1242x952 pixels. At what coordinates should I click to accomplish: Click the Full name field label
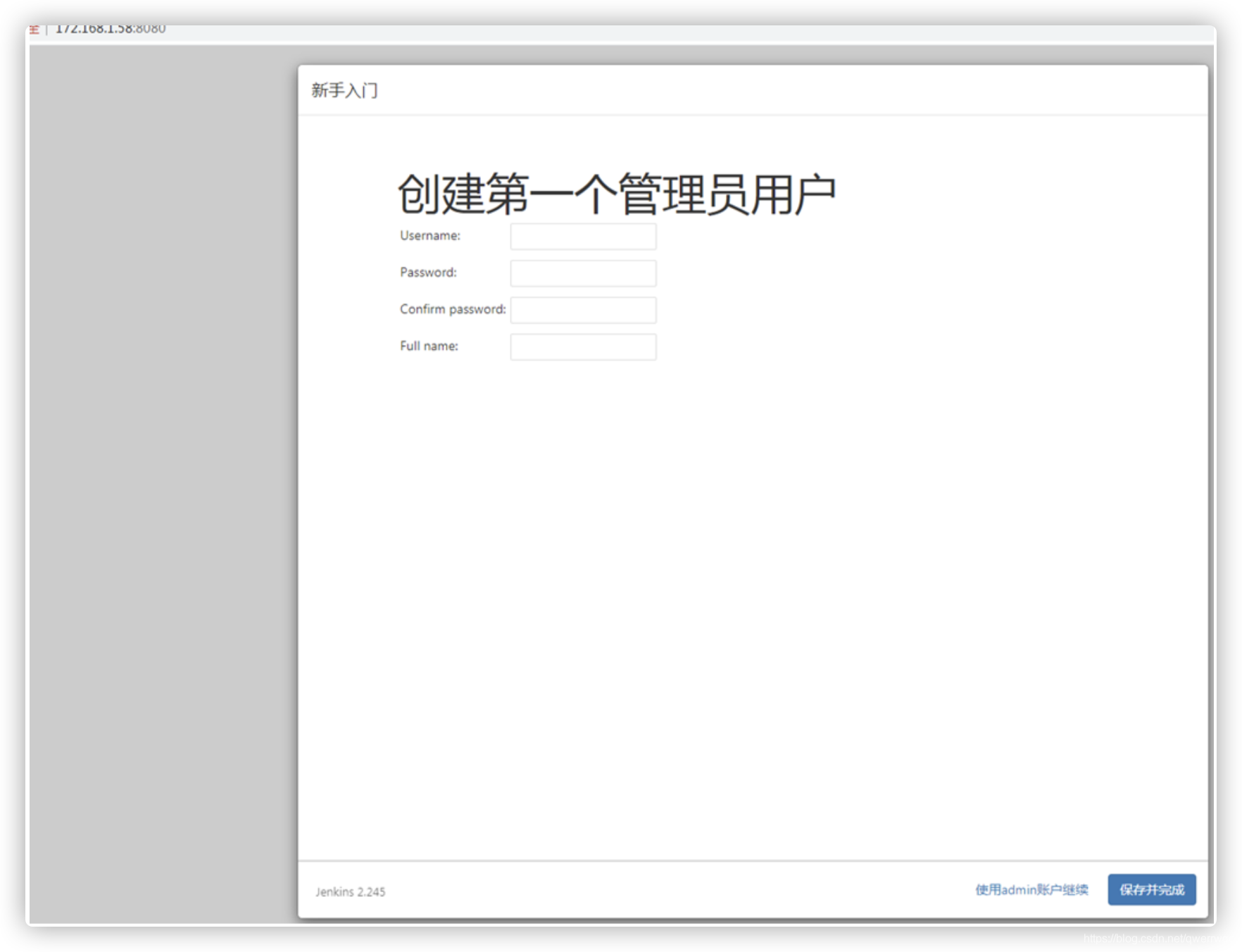pyautogui.click(x=429, y=346)
